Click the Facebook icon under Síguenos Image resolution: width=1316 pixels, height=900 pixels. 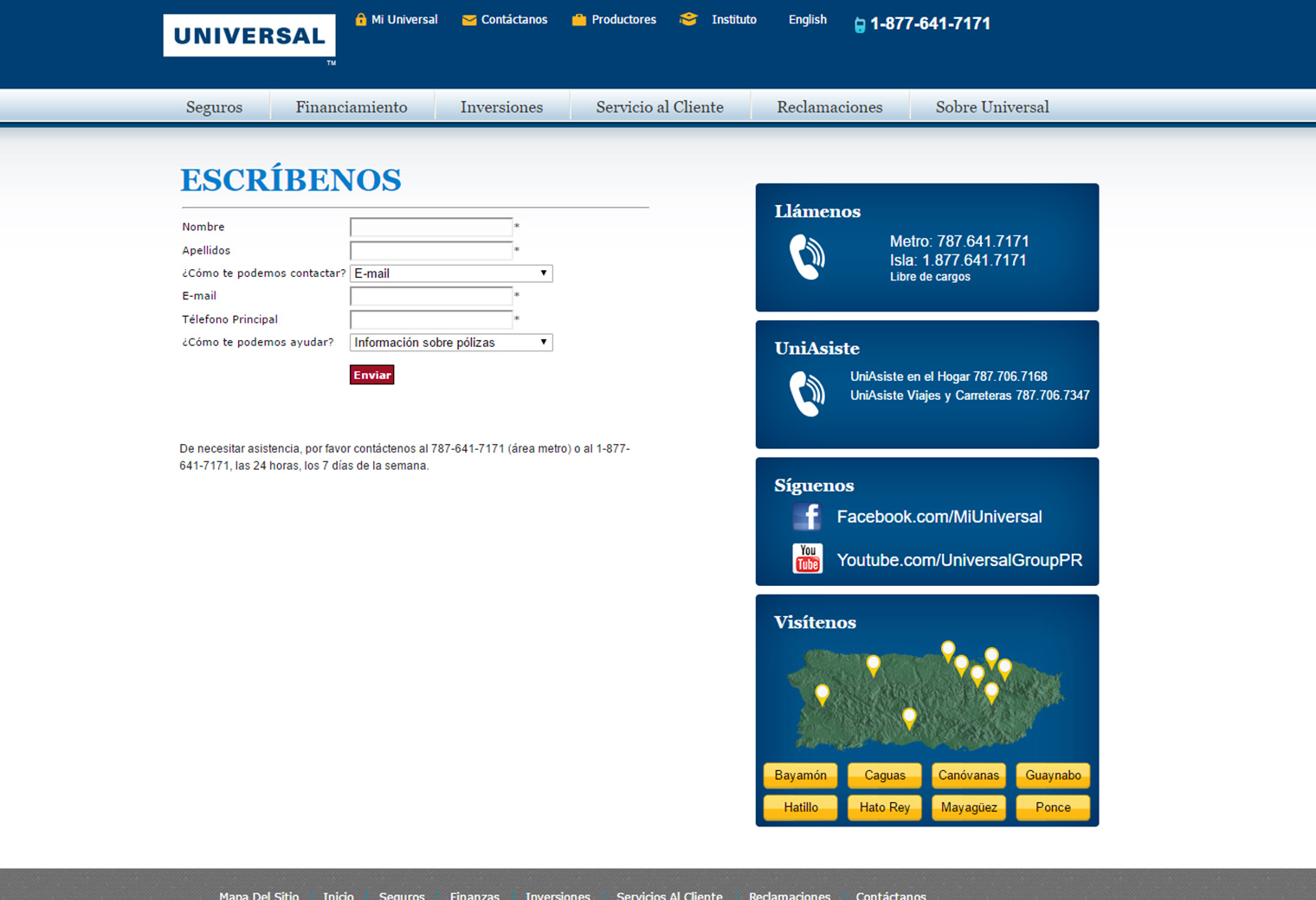pyautogui.click(x=807, y=517)
